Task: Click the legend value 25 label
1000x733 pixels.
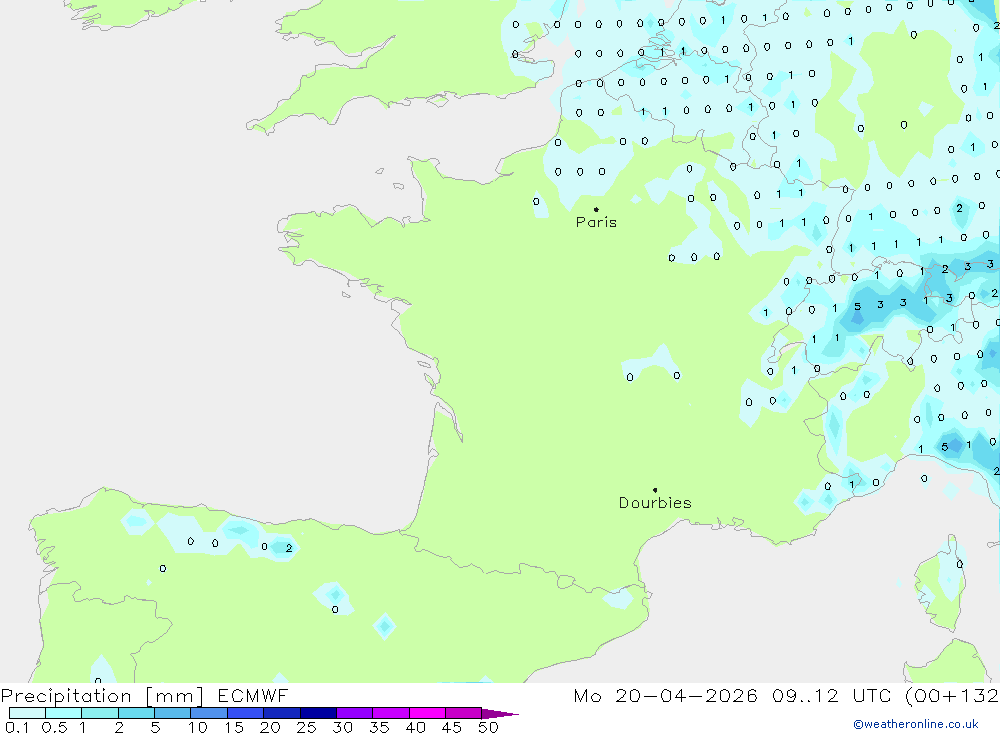Action: (x=307, y=727)
